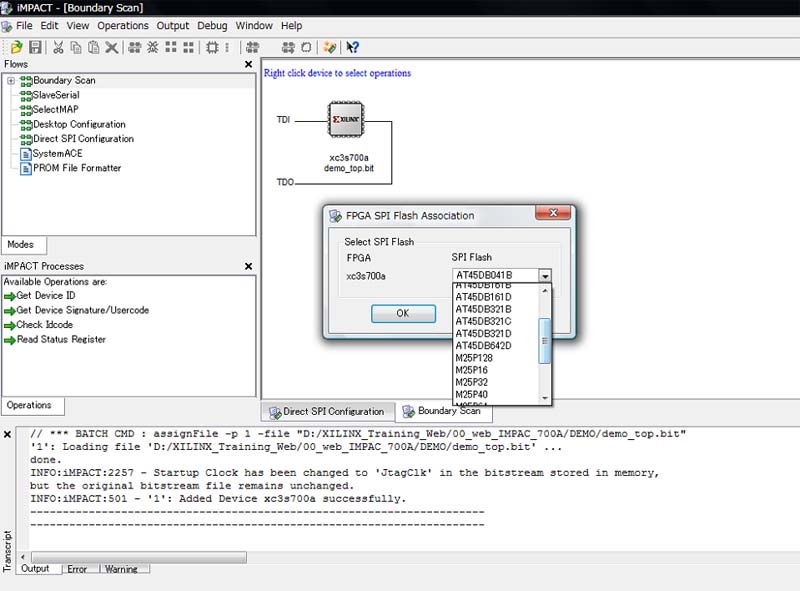Image resolution: width=800 pixels, height=591 pixels.
Task: Launch the wizard toolbar icon
Action: (x=330, y=47)
